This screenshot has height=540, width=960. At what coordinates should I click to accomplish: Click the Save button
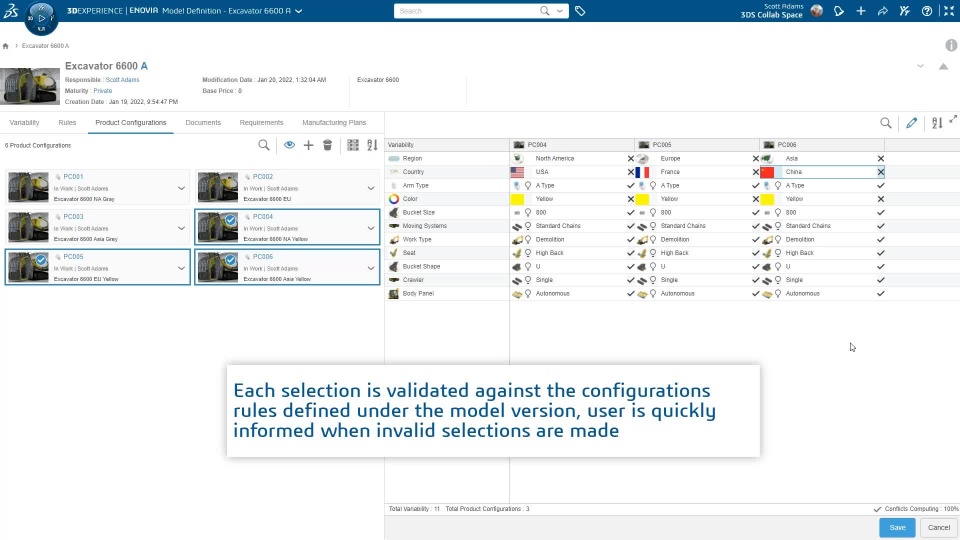click(x=897, y=527)
